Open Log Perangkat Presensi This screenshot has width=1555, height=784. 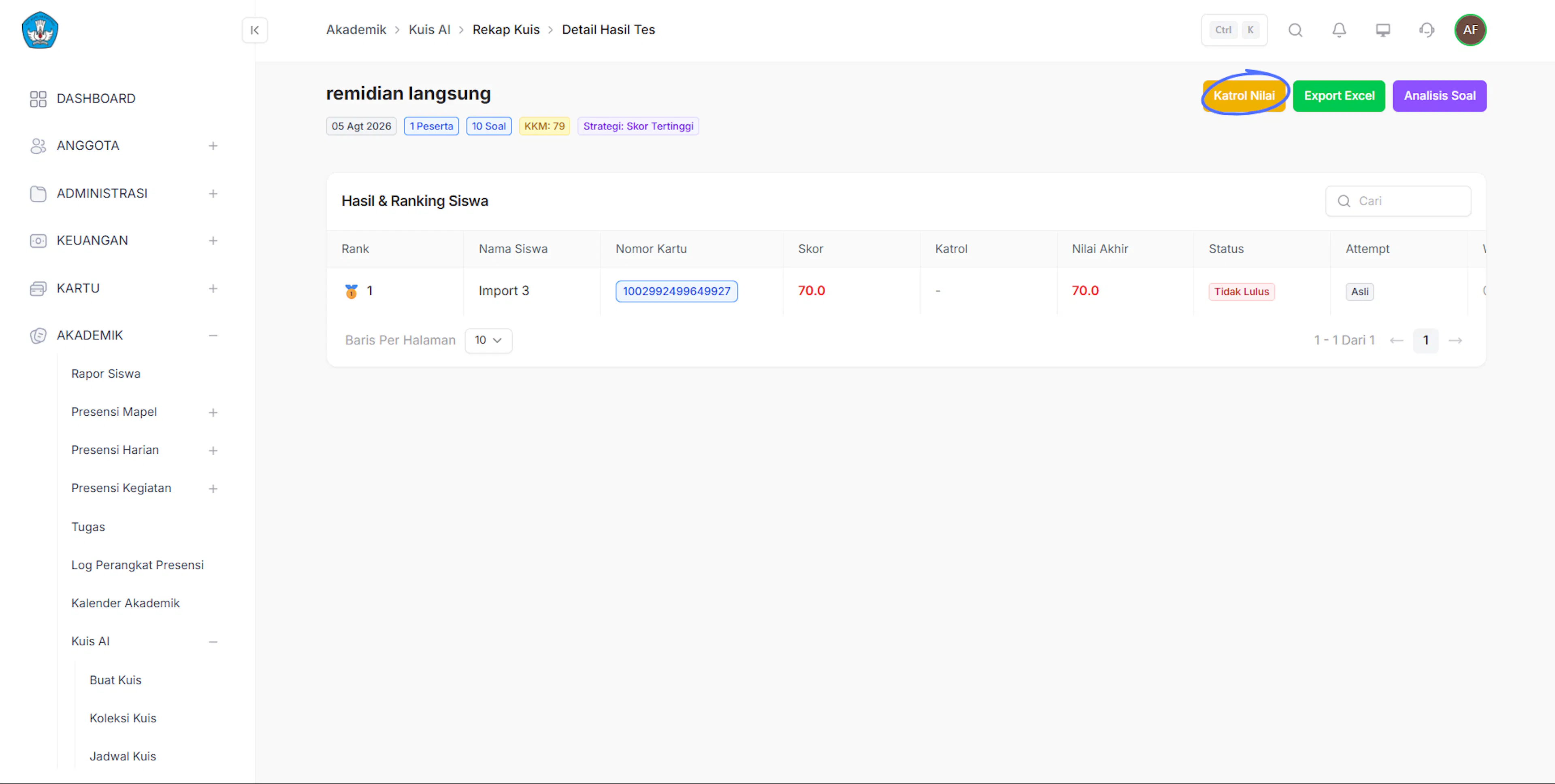coord(138,565)
